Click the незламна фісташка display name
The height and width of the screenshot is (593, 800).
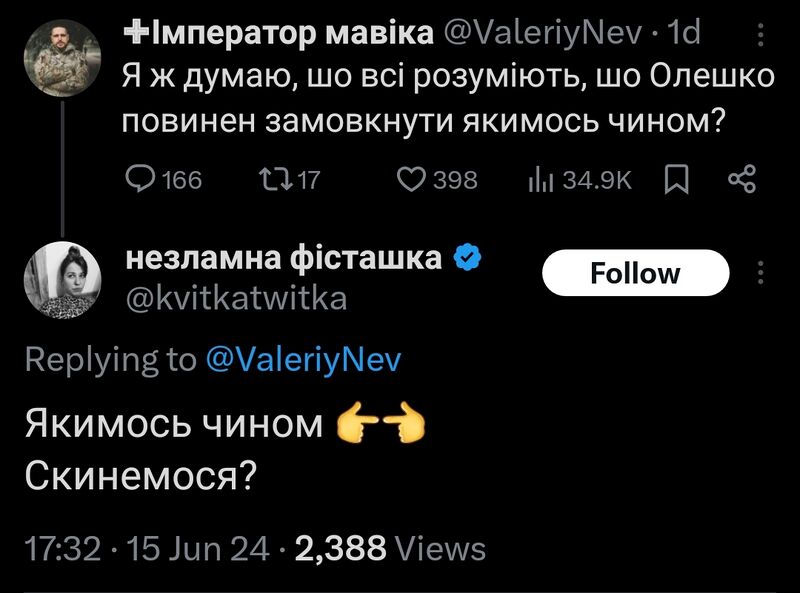tap(283, 258)
